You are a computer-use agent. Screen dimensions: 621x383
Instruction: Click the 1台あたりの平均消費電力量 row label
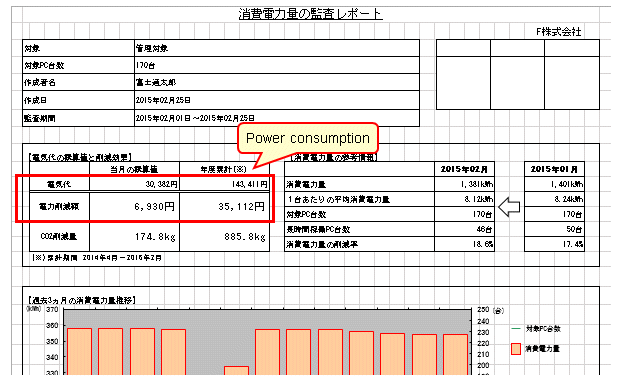(x=339, y=199)
